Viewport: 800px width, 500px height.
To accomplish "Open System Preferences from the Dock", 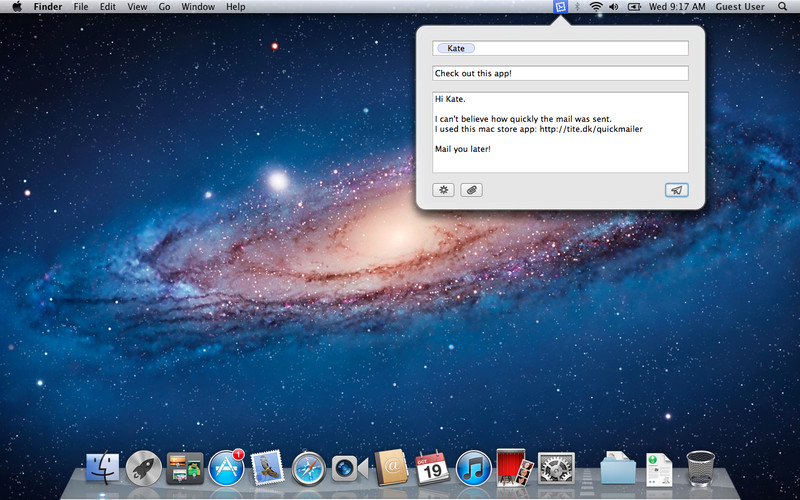I will click(555, 467).
